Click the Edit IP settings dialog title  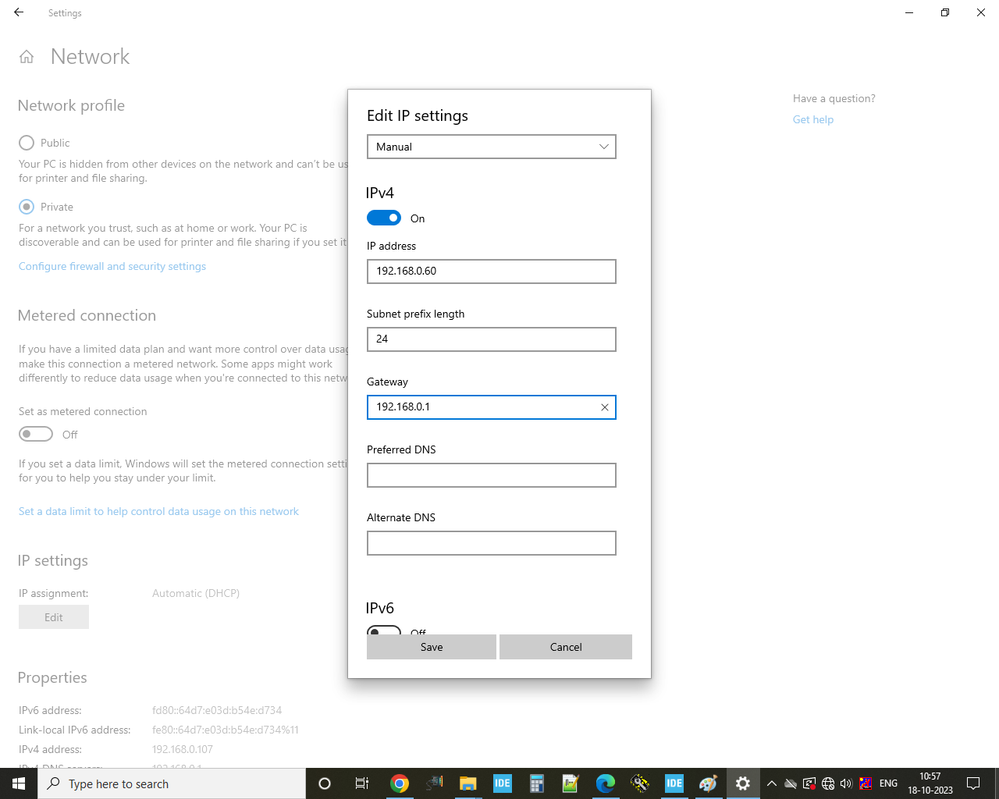pos(417,115)
